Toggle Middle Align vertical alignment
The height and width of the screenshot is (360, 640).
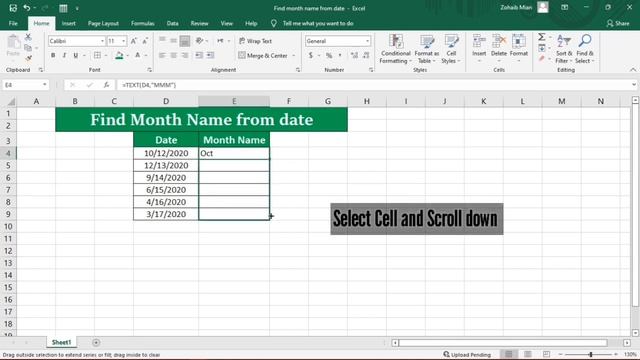point(173,41)
